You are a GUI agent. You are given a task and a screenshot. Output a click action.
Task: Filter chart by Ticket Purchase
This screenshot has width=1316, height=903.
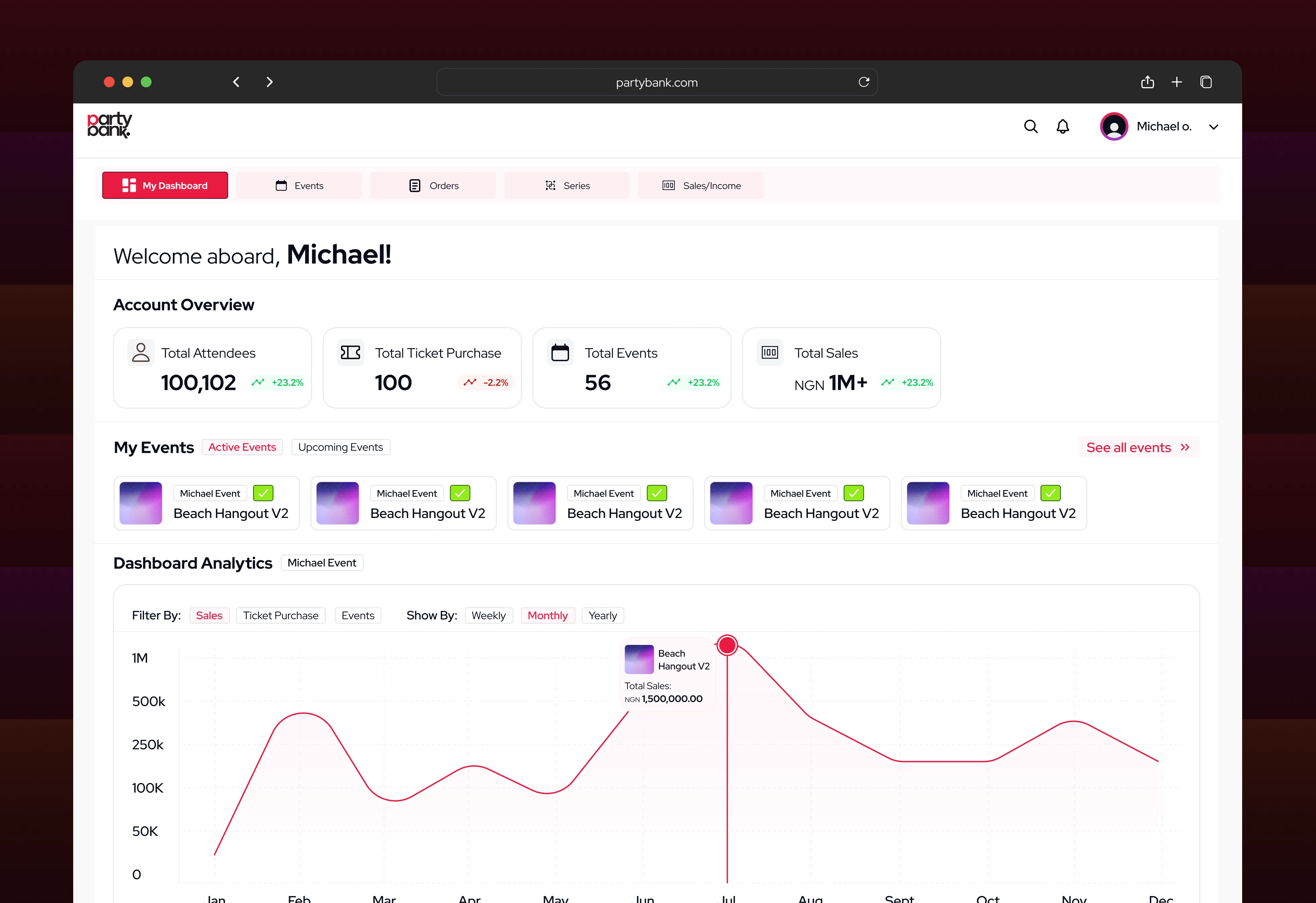tap(280, 615)
